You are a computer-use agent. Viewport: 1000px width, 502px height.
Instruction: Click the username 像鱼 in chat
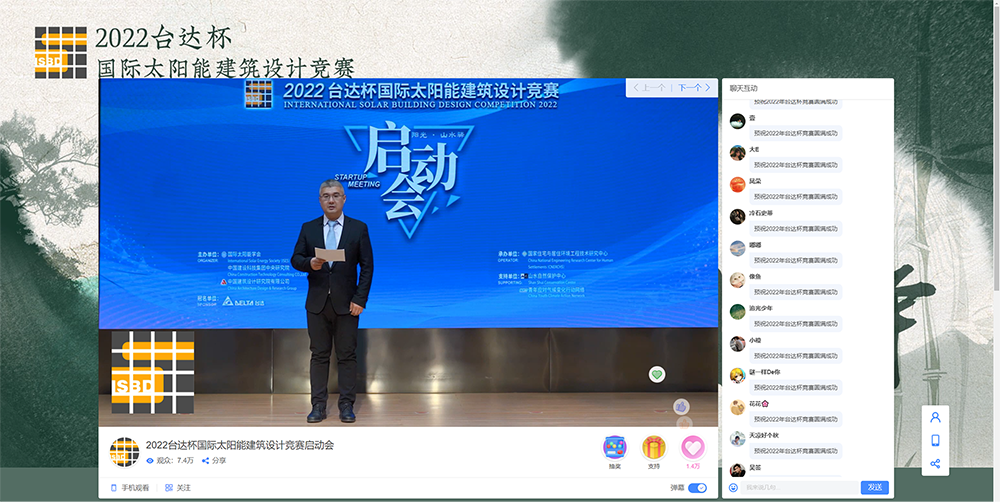(x=754, y=276)
